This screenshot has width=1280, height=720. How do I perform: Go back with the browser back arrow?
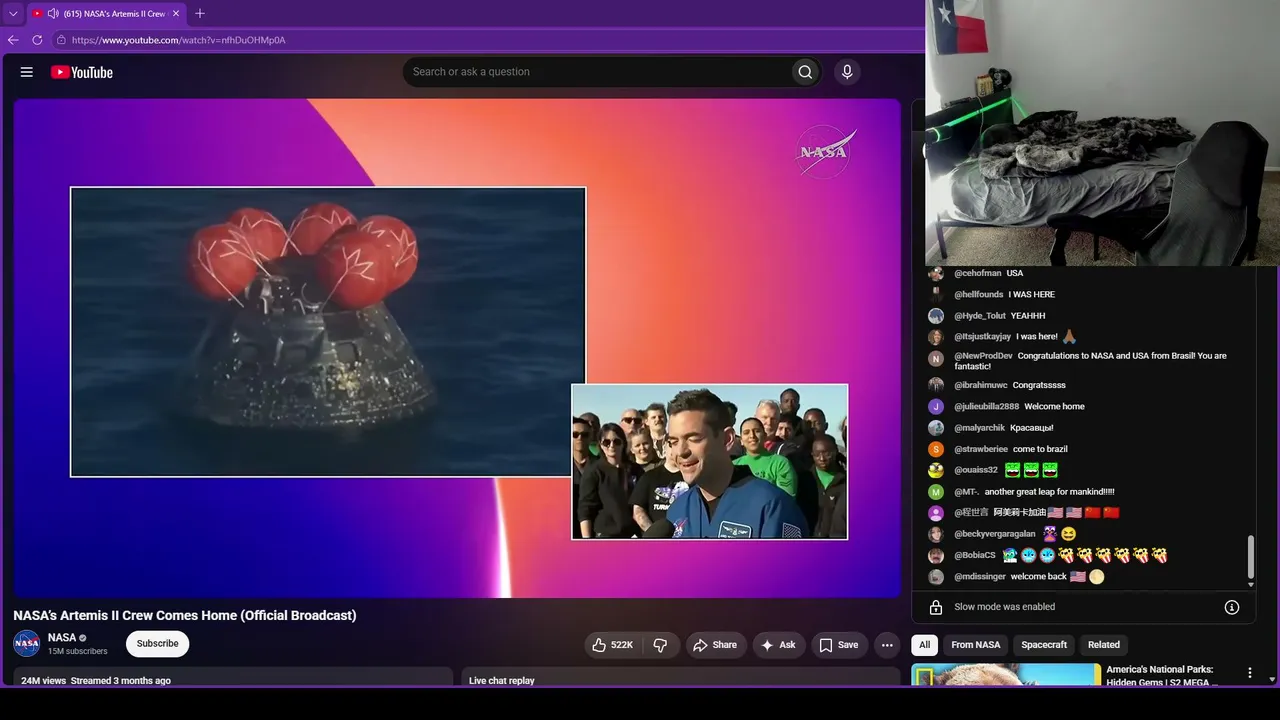(x=13, y=40)
